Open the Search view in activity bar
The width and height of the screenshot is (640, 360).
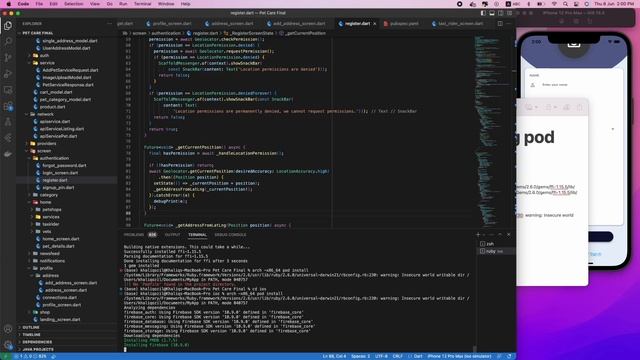tap(8, 41)
